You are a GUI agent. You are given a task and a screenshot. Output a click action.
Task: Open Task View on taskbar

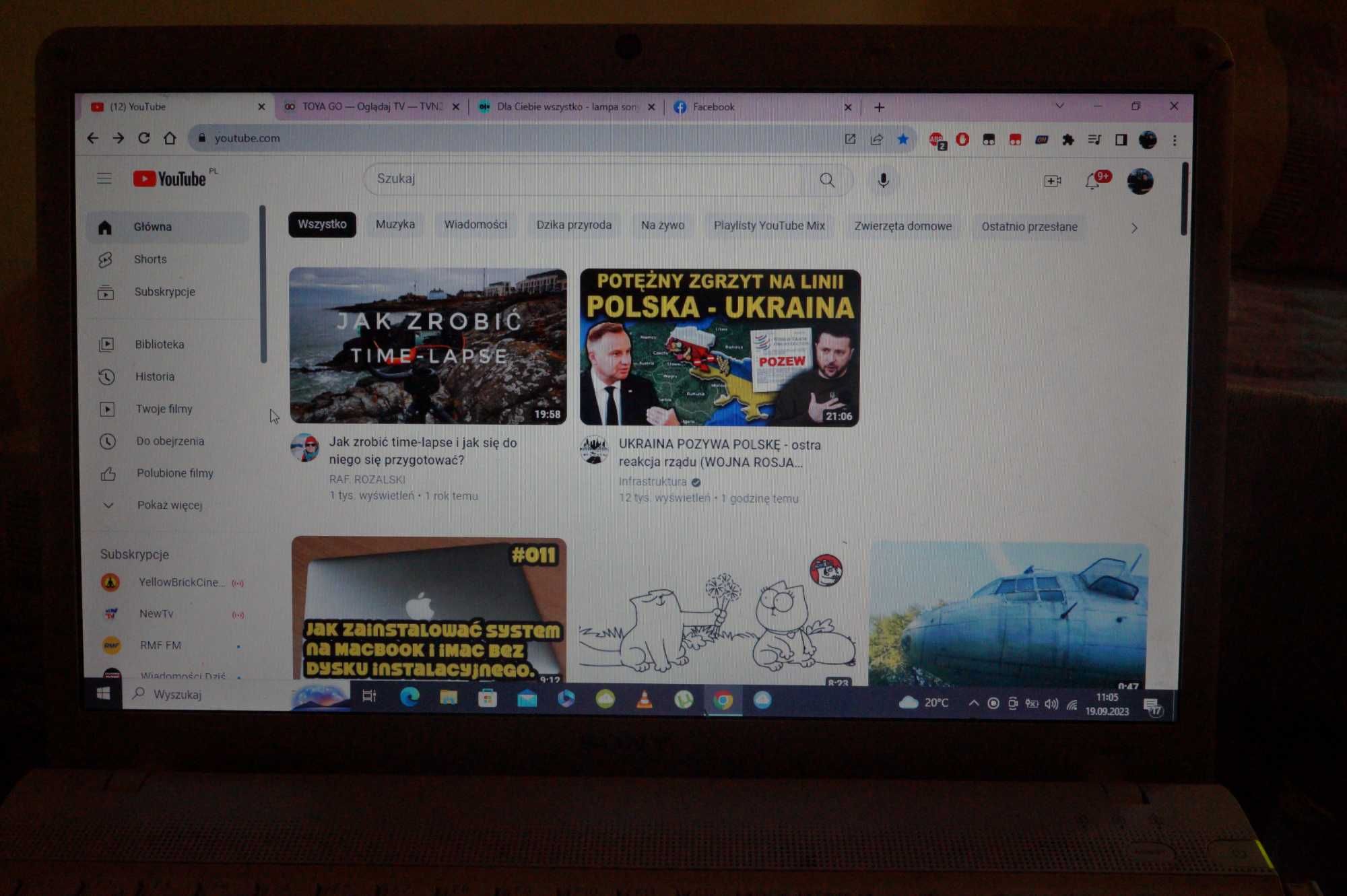pyautogui.click(x=369, y=696)
